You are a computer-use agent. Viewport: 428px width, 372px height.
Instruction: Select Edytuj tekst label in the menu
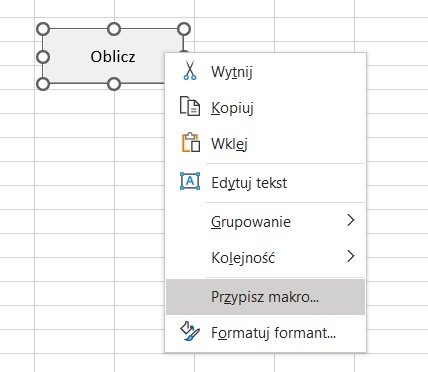tap(249, 183)
